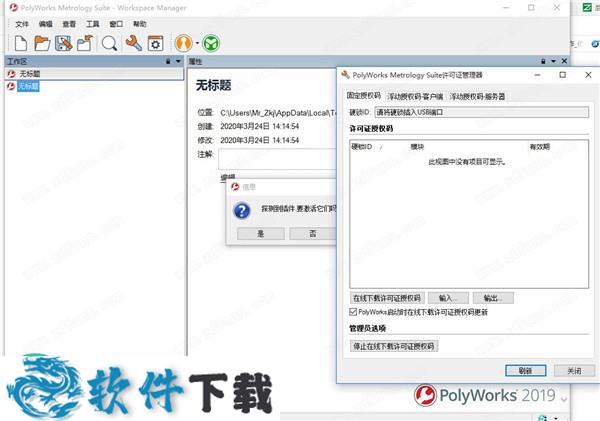
Task: Sort by the 模块 column header
Action: pos(417,147)
